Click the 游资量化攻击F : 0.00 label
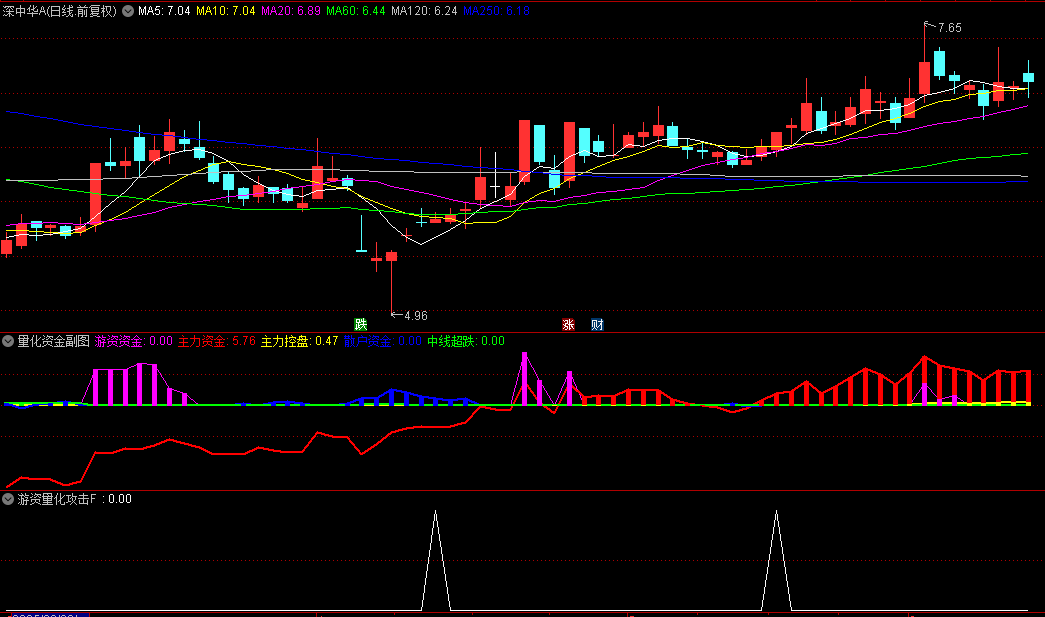The image size is (1045, 617). point(74,499)
